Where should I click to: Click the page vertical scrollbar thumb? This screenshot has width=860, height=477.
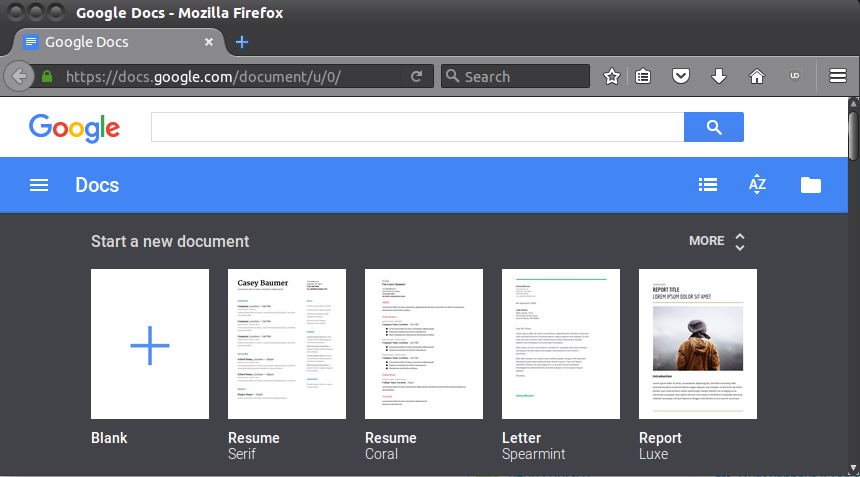pyautogui.click(x=853, y=136)
